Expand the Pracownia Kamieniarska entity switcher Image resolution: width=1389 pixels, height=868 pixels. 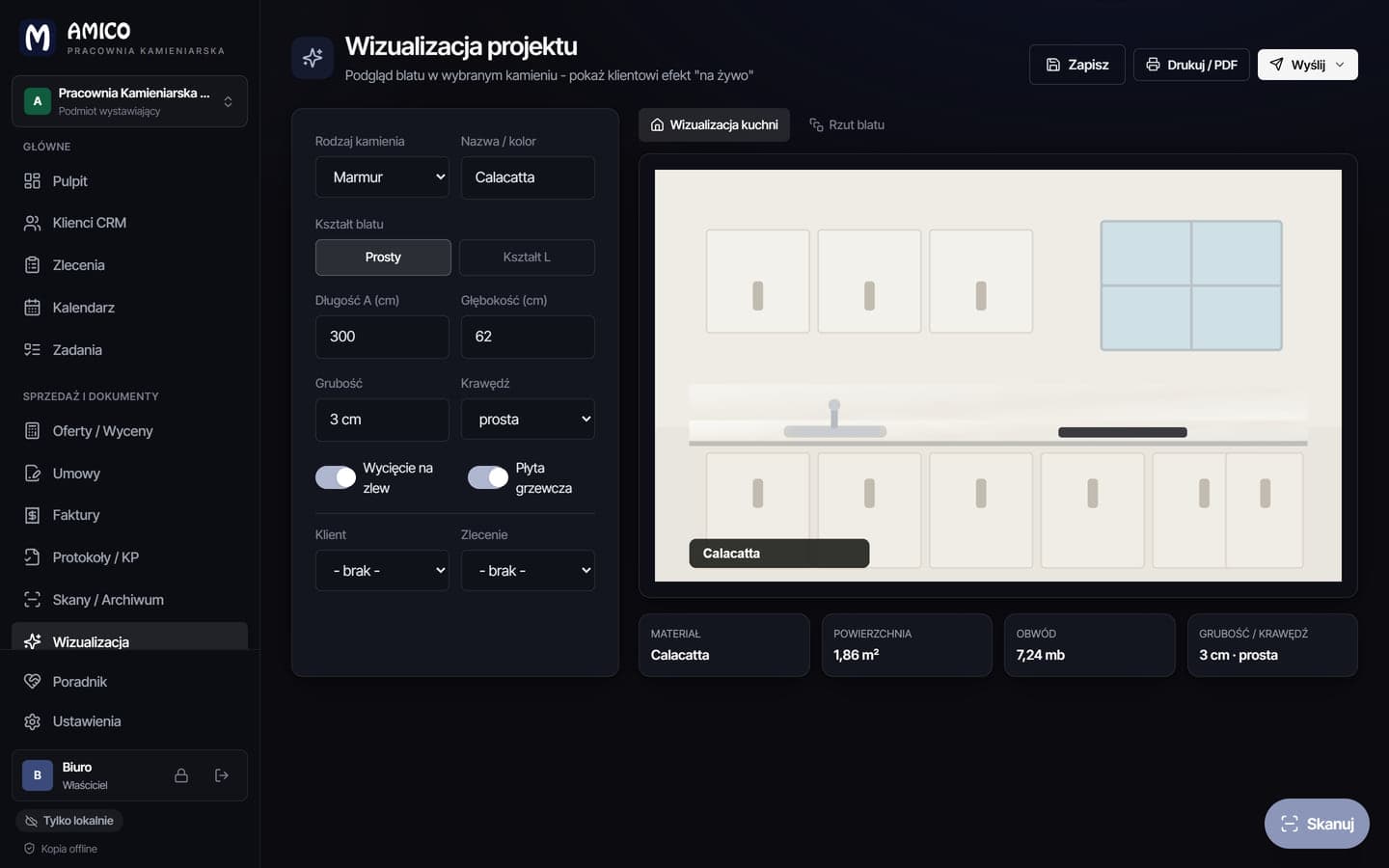[129, 101]
